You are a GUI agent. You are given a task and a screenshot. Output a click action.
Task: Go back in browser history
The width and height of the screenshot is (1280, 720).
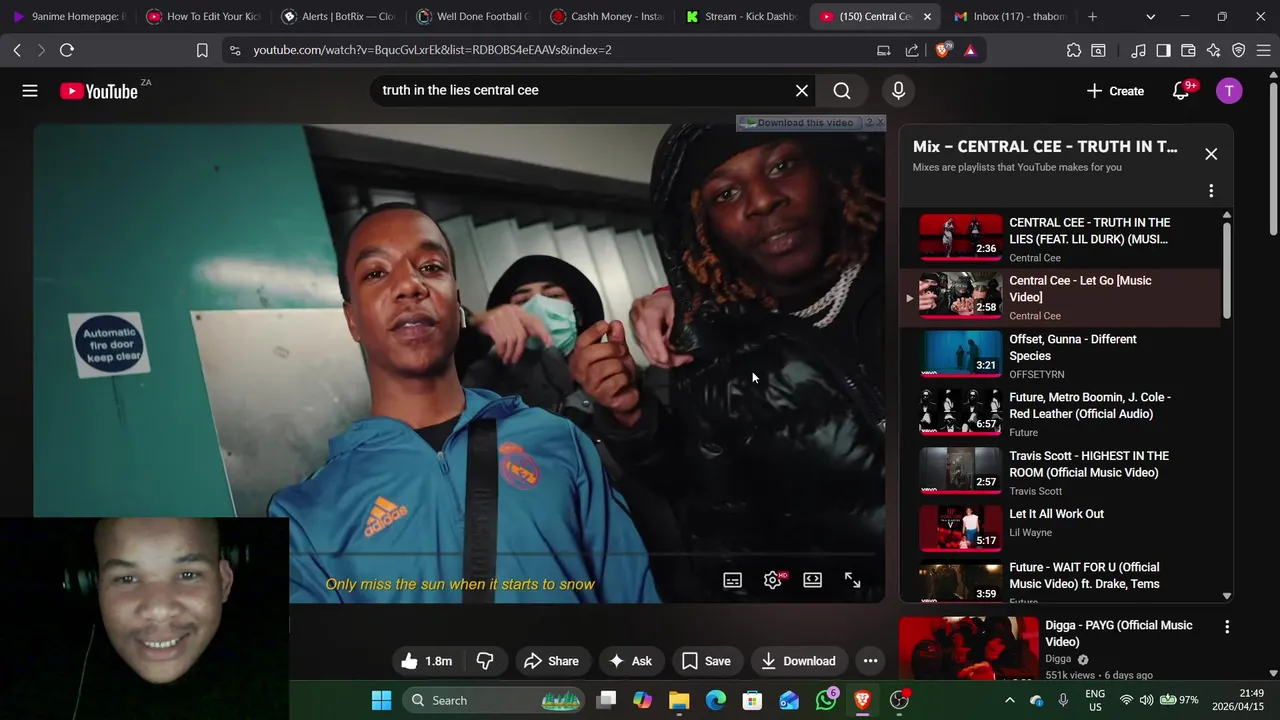pos(17,50)
